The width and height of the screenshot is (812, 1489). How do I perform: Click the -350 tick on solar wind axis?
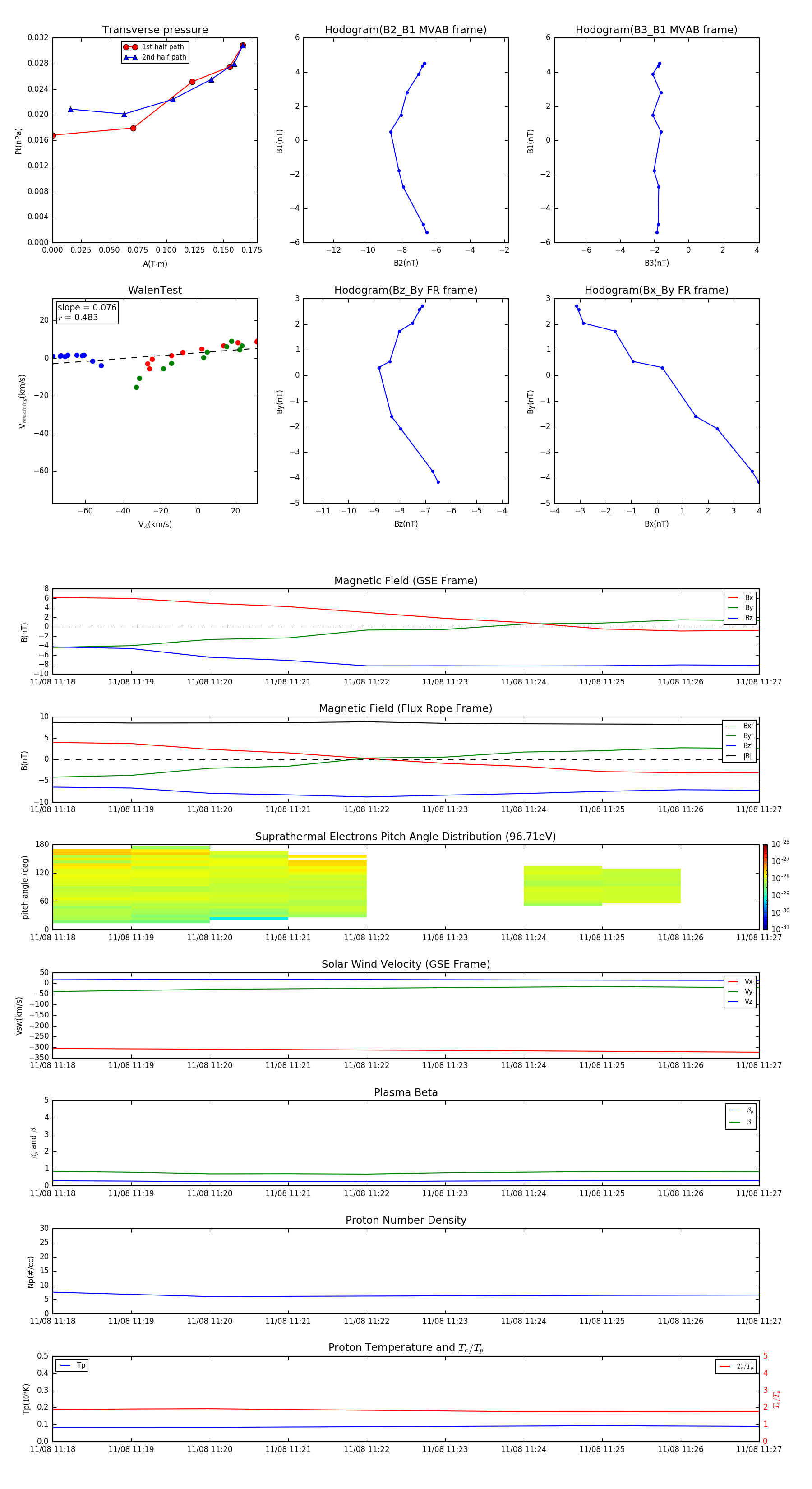(x=39, y=1058)
